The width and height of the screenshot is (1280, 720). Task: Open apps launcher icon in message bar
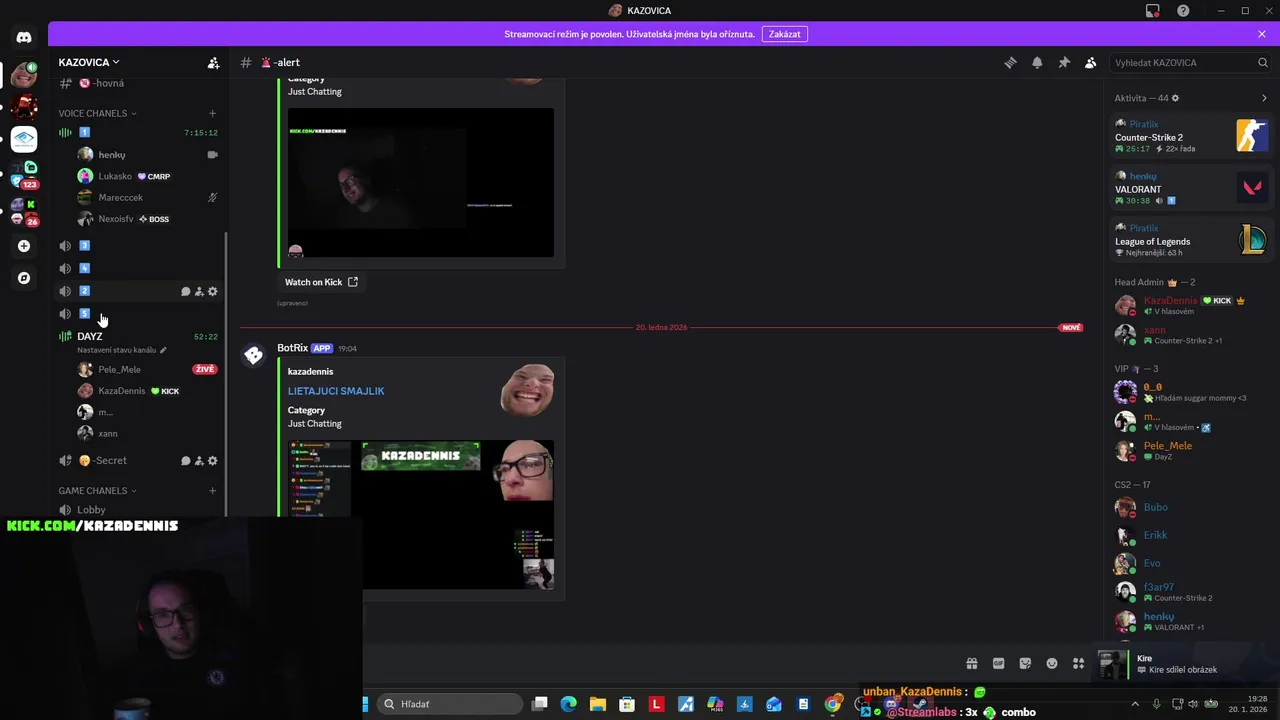pyautogui.click(x=1078, y=664)
